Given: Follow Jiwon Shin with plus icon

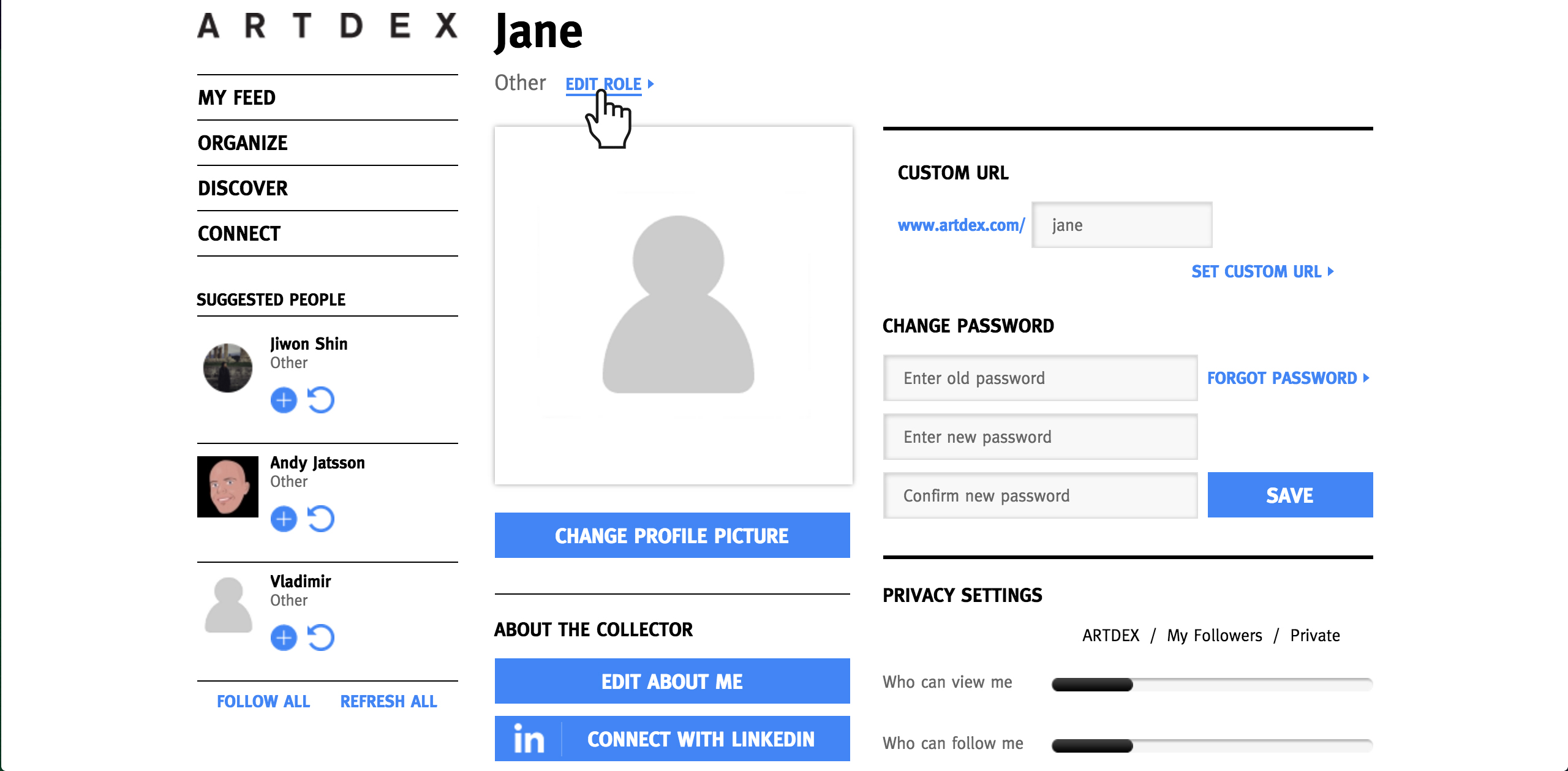Looking at the screenshot, I should click(284, 401).
